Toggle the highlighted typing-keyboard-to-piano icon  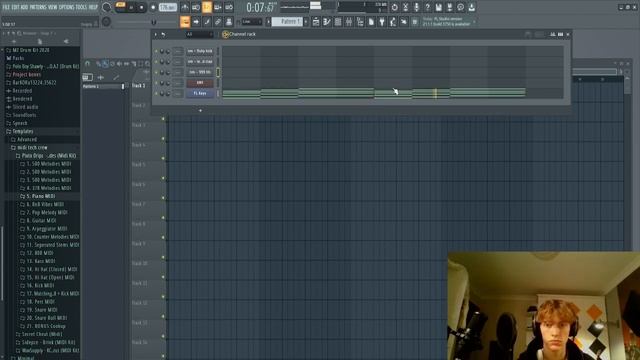pos(185,22)
